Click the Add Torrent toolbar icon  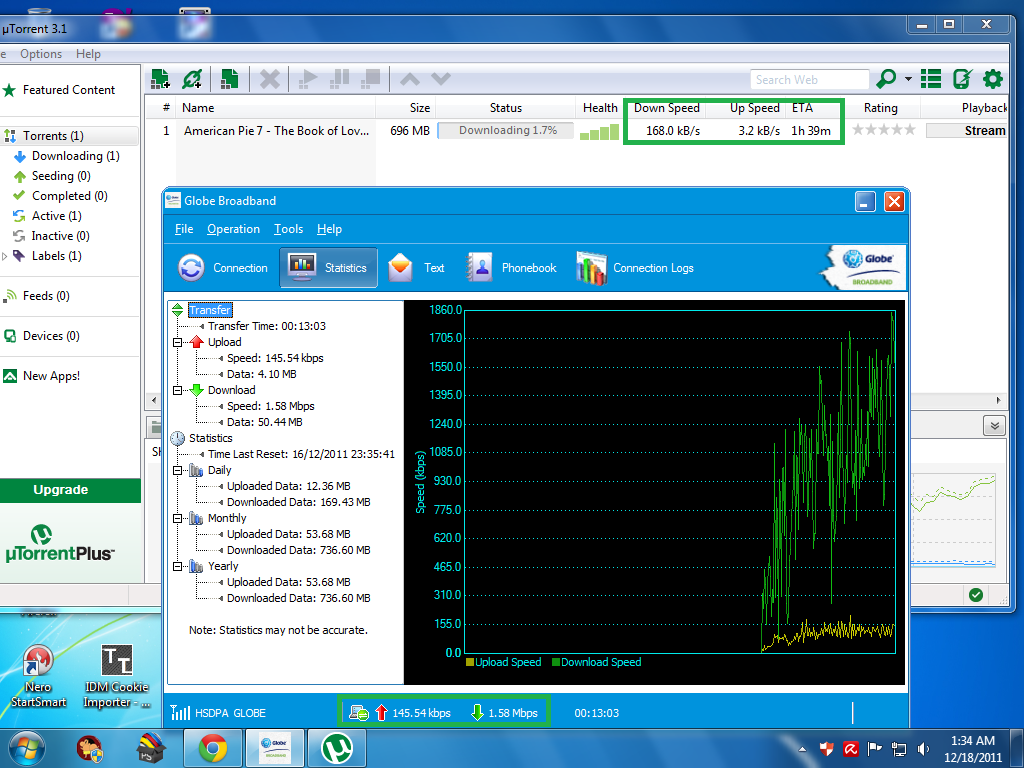pyautogui.click(x=160, y=79)
